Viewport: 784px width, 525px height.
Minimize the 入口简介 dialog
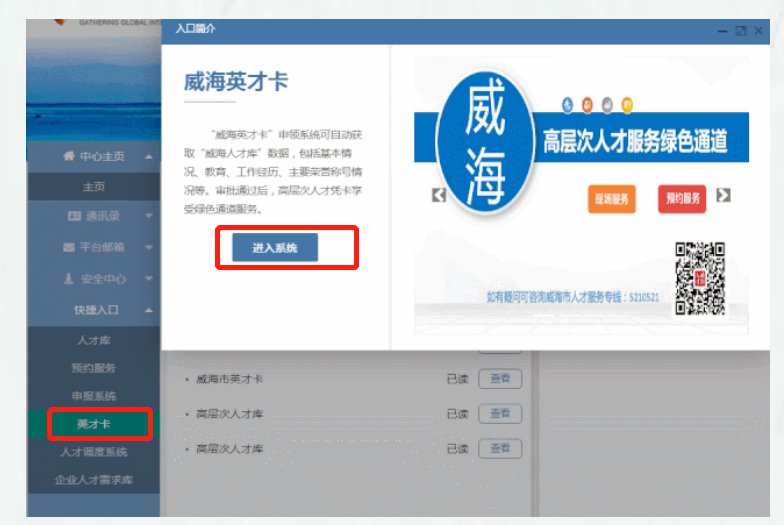(722, 32)
